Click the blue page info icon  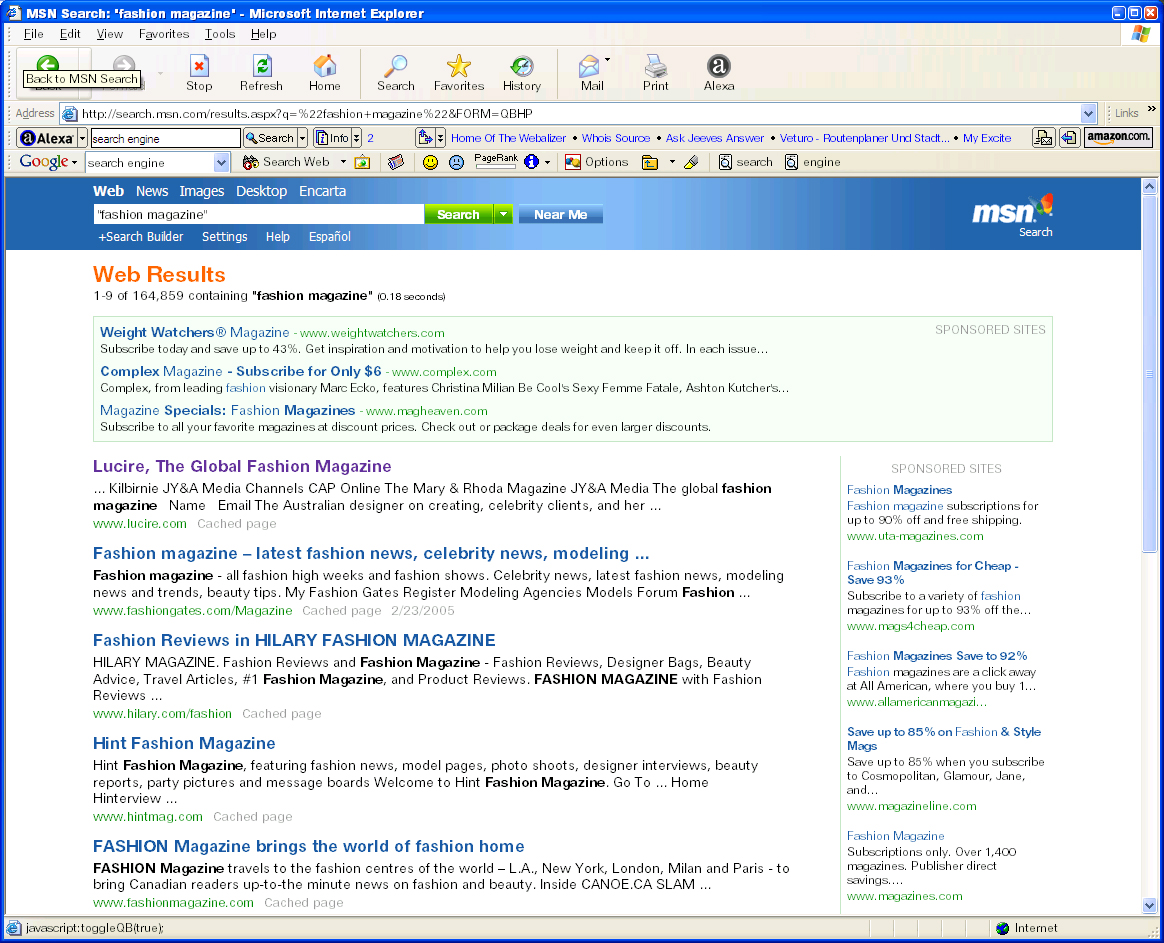point(532,162)
